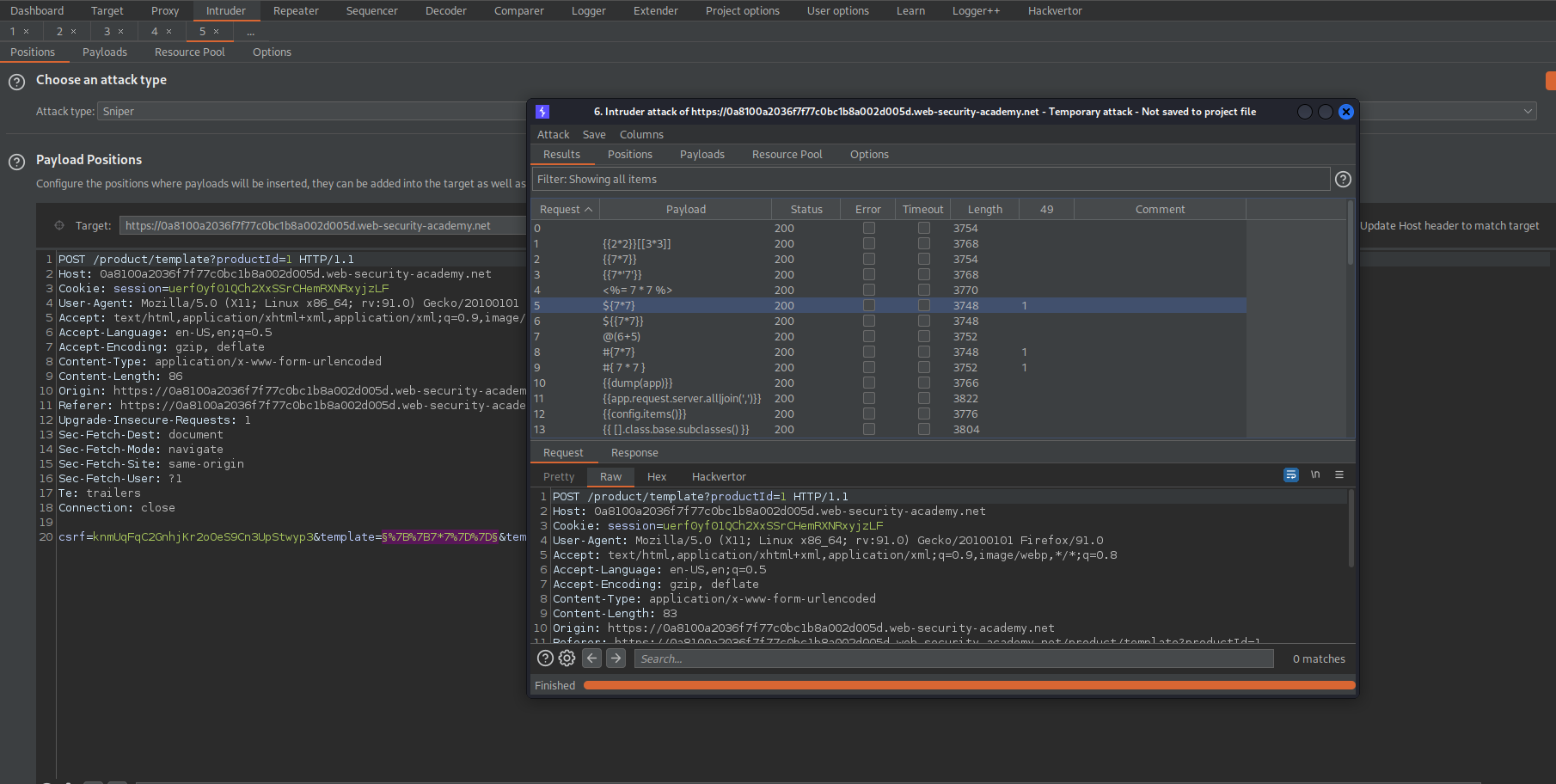Switch viewer to Pretty mode

[559, 476]
